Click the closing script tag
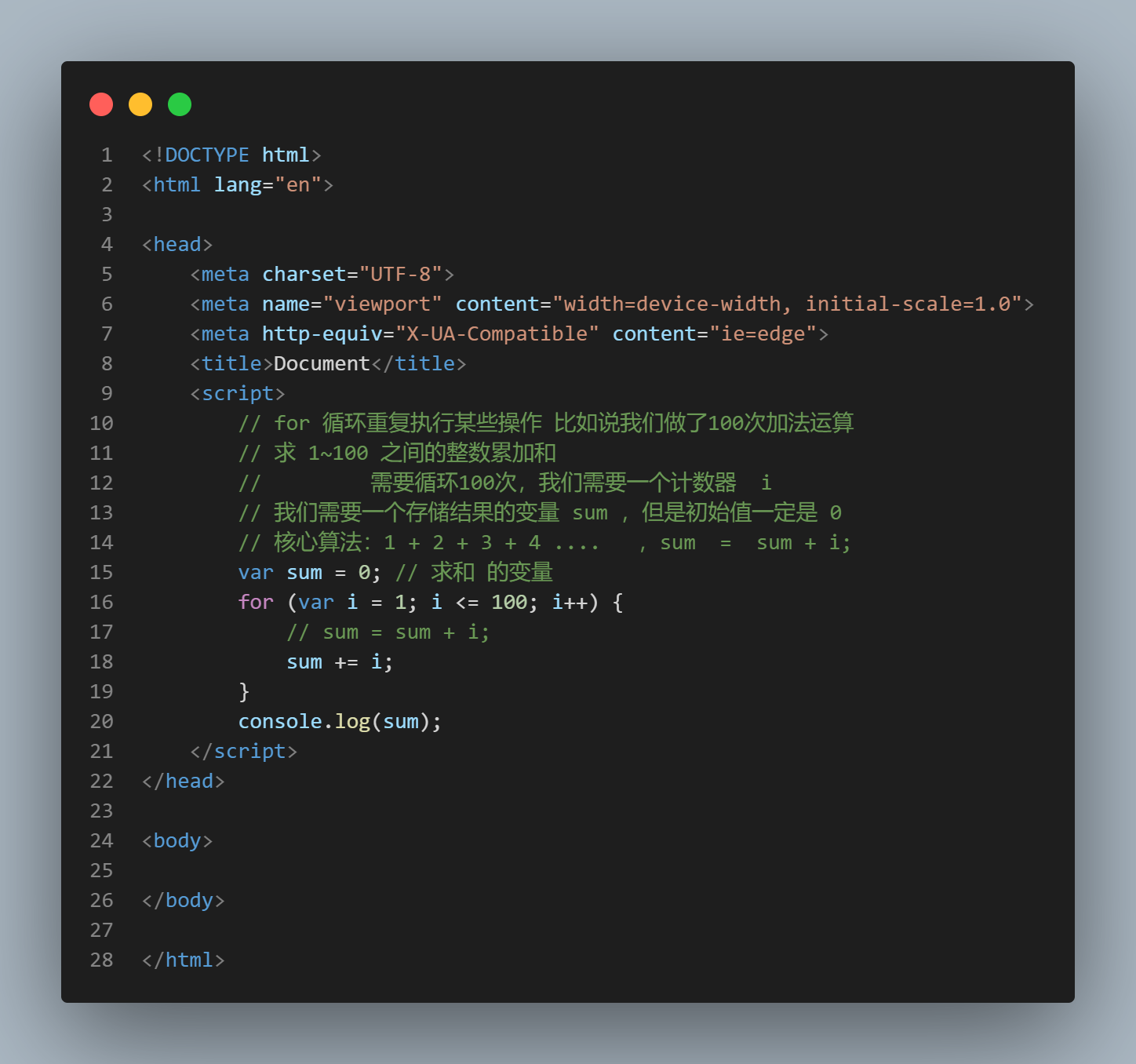Viewport: 1136px width, 1064px height. 244,752
